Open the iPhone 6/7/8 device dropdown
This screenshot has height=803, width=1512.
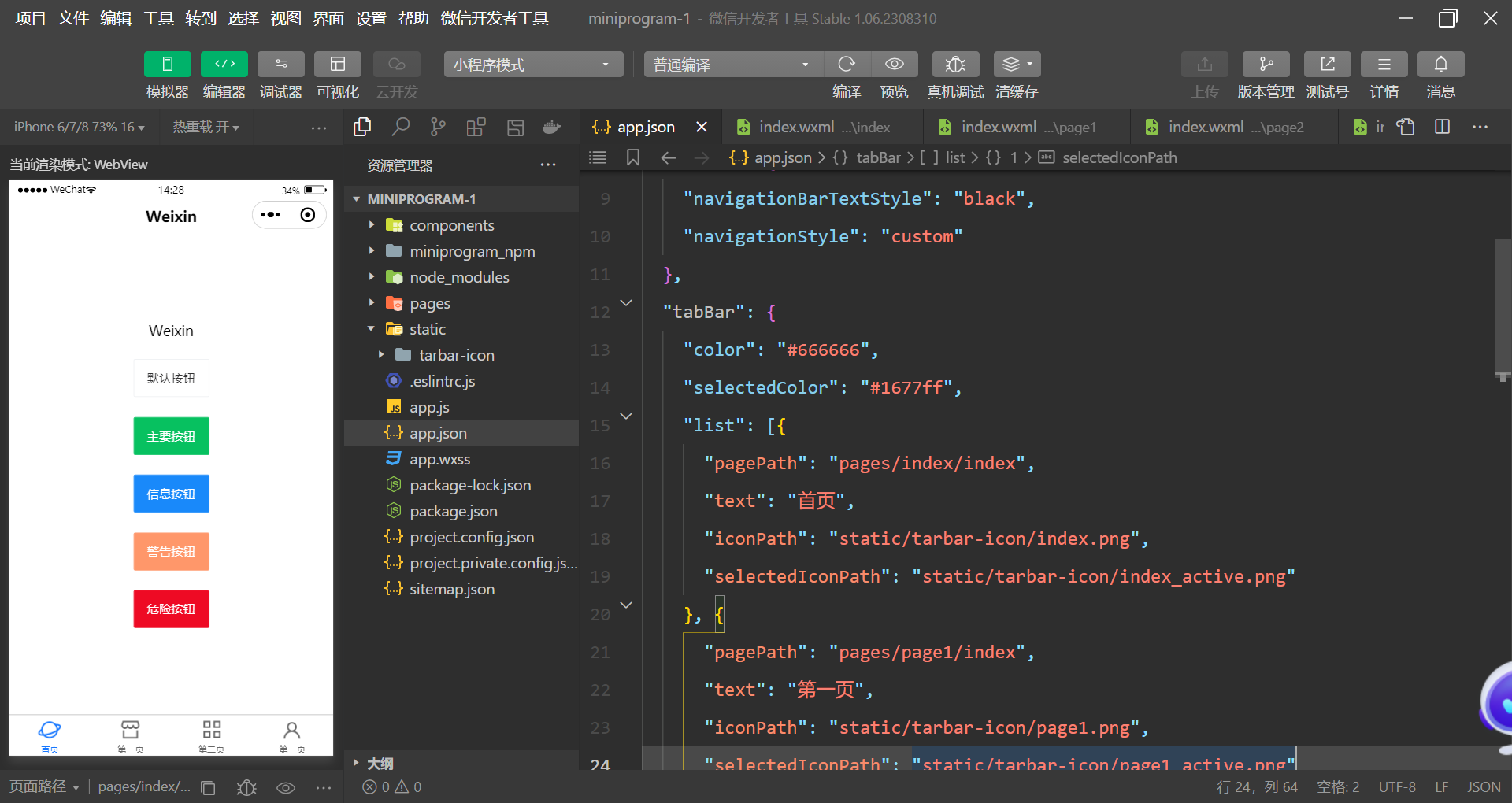[79, 127]
